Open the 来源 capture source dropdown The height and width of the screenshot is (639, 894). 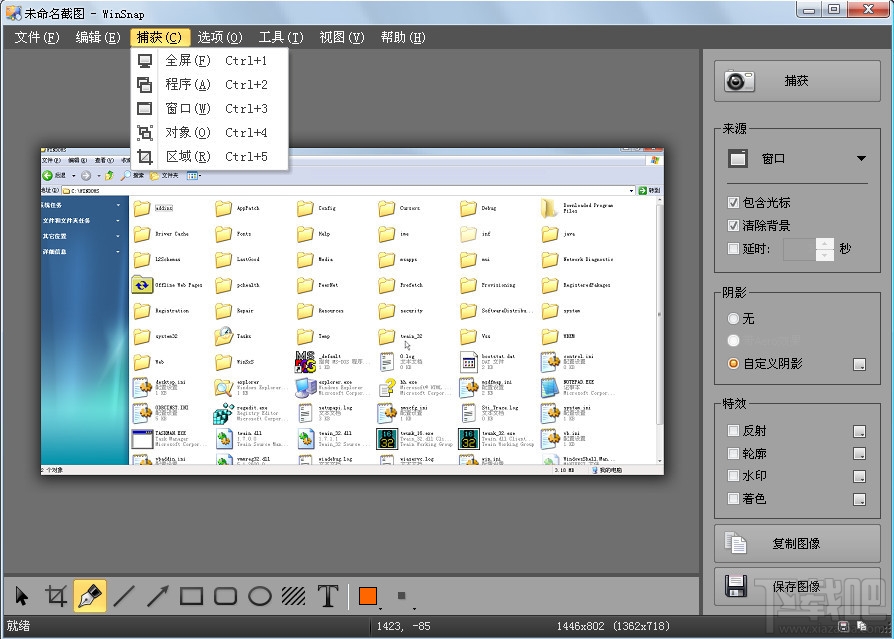click(x=862, y=158)
